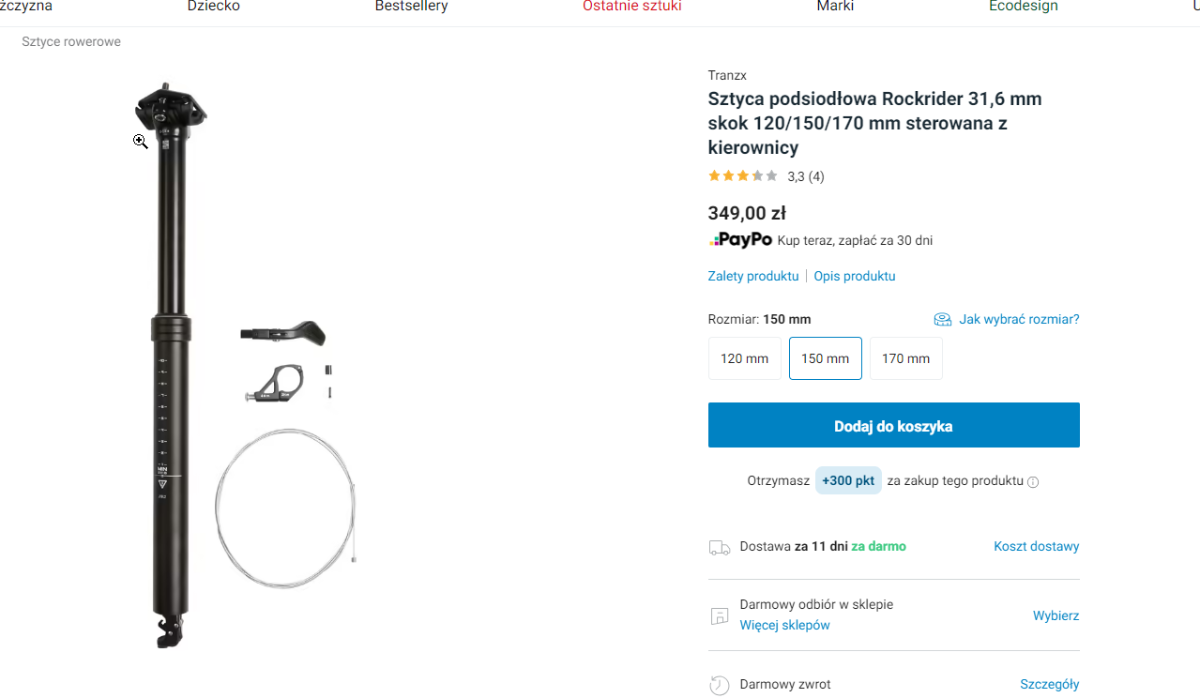Click the free return icon
The width and height of the screenshot is (1200, 698).
click(719, 685)
